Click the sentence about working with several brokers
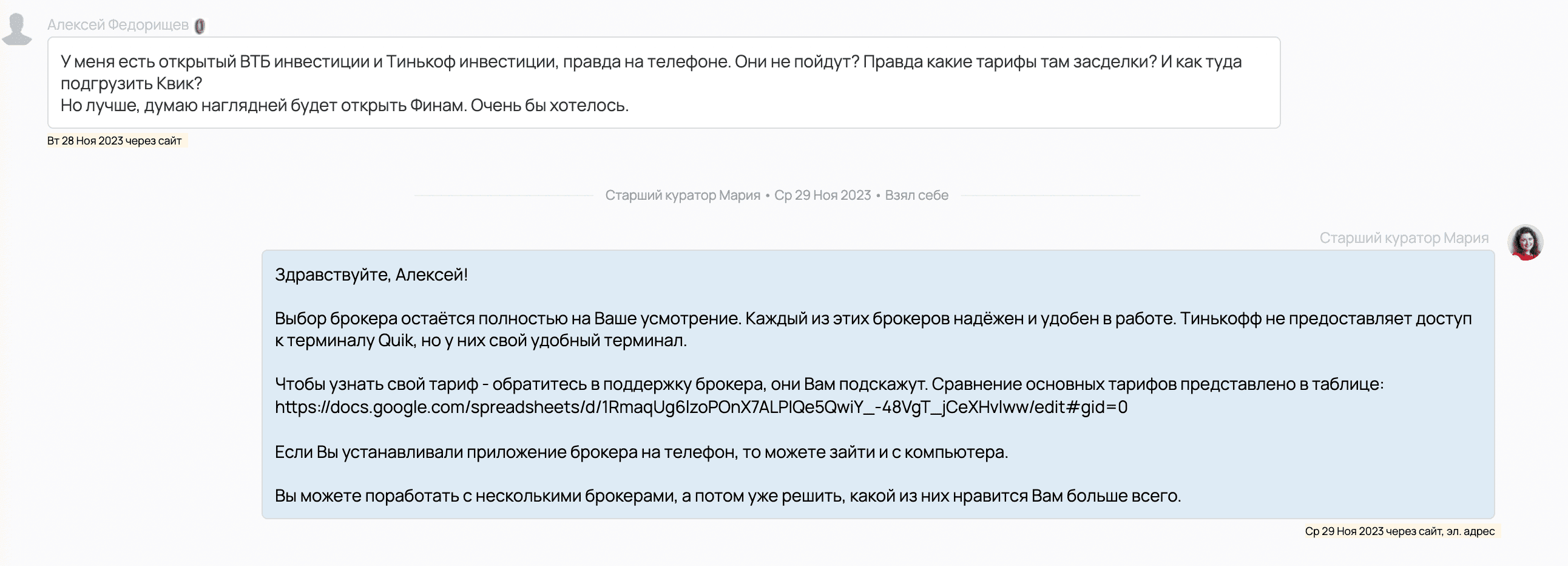Viewport: 1568px width, 566px height. pyautogui.click(x=728, y=496)
